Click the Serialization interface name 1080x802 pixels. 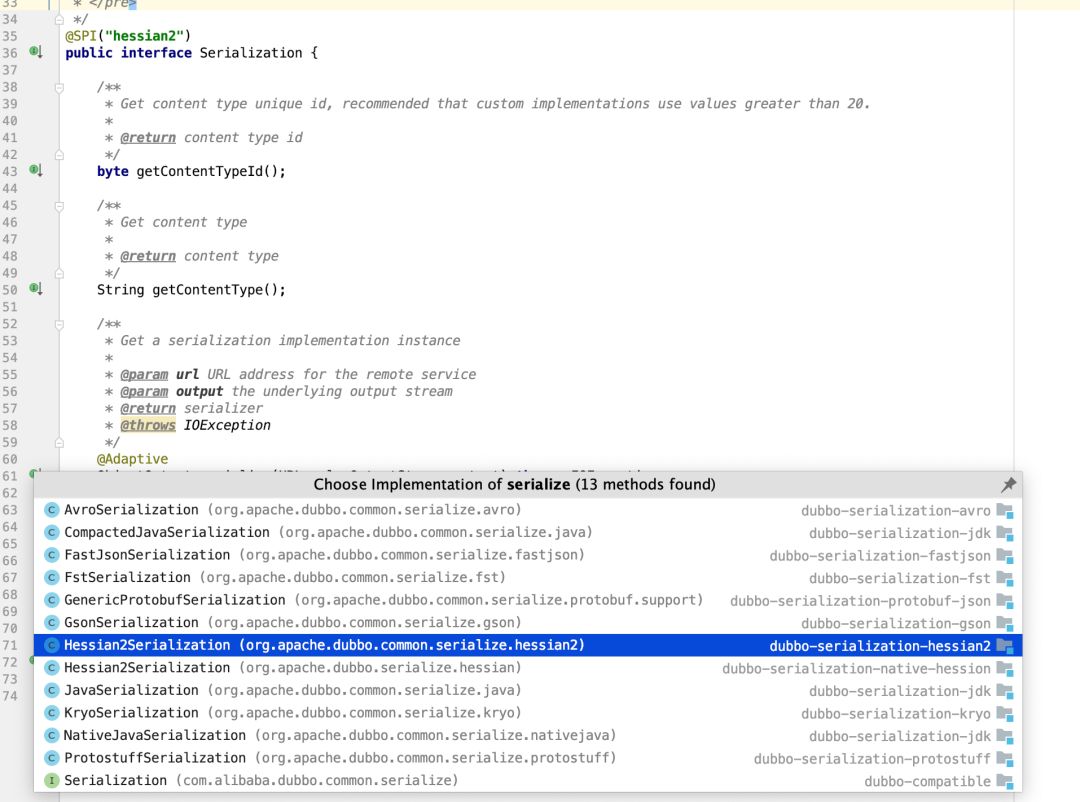pyautogui.click(x=251, y=53)
